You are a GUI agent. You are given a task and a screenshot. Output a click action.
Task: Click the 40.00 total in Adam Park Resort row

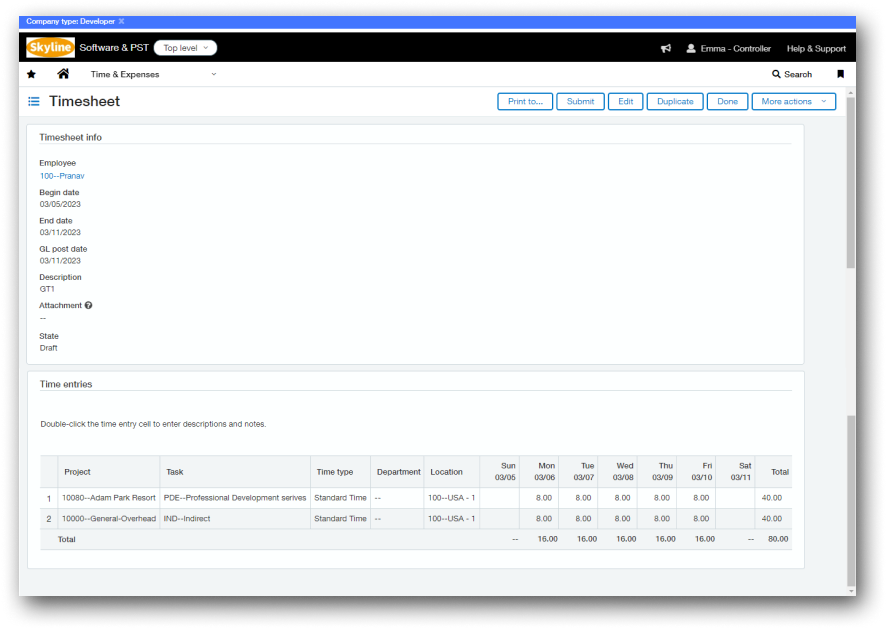(x=772, y=498)
